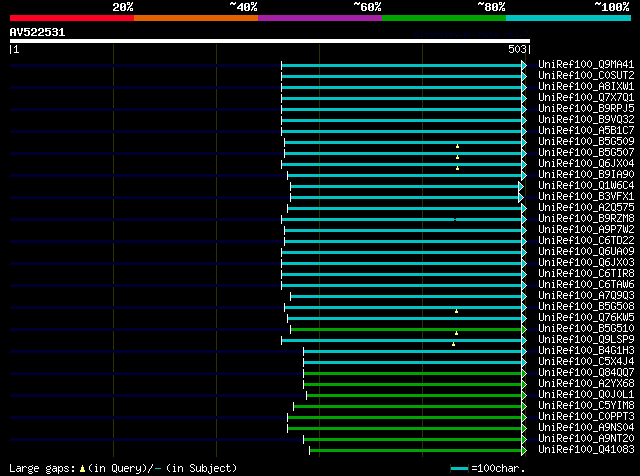Select the UniRef100_B5G508 label
This screenshot has width=640, height=476.
coord(586,307)
